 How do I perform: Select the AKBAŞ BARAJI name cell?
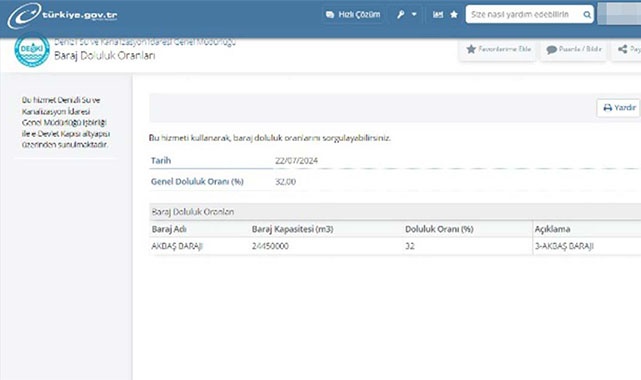[x=177, y=246]
